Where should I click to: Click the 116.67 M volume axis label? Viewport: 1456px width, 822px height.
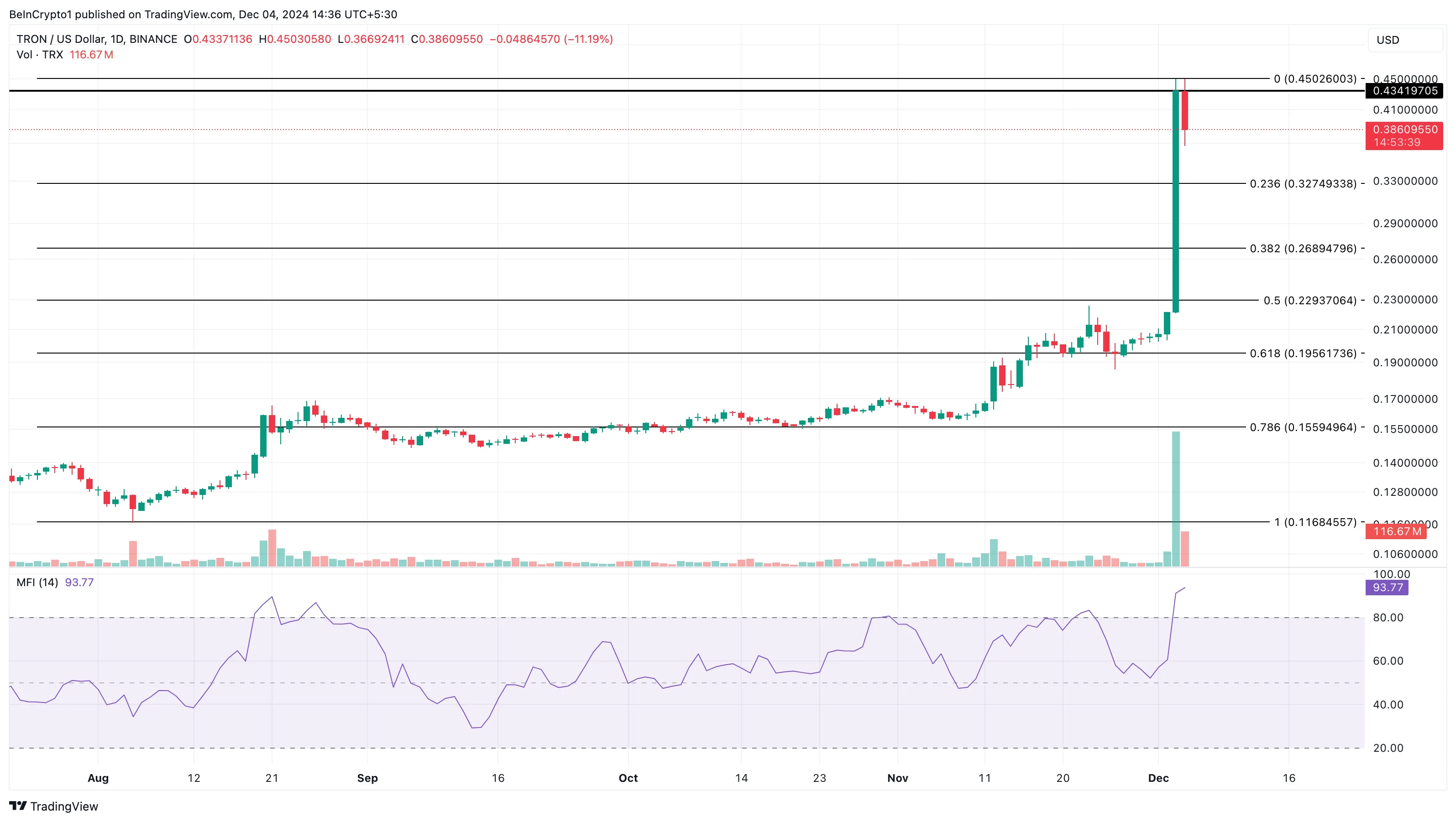click(1395, 531)
